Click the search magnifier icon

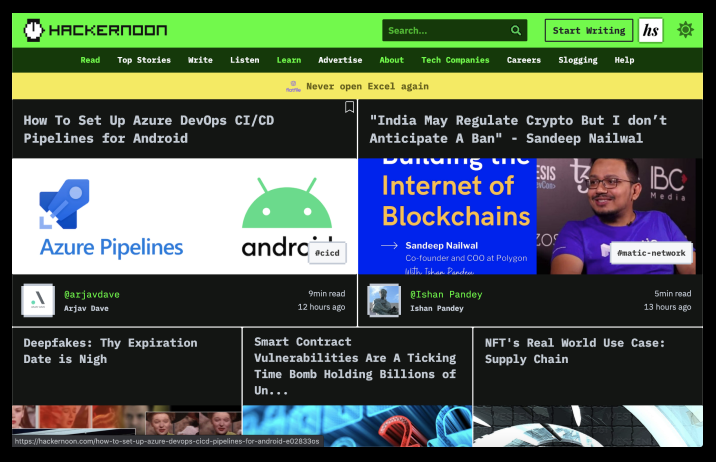point(516,31)
